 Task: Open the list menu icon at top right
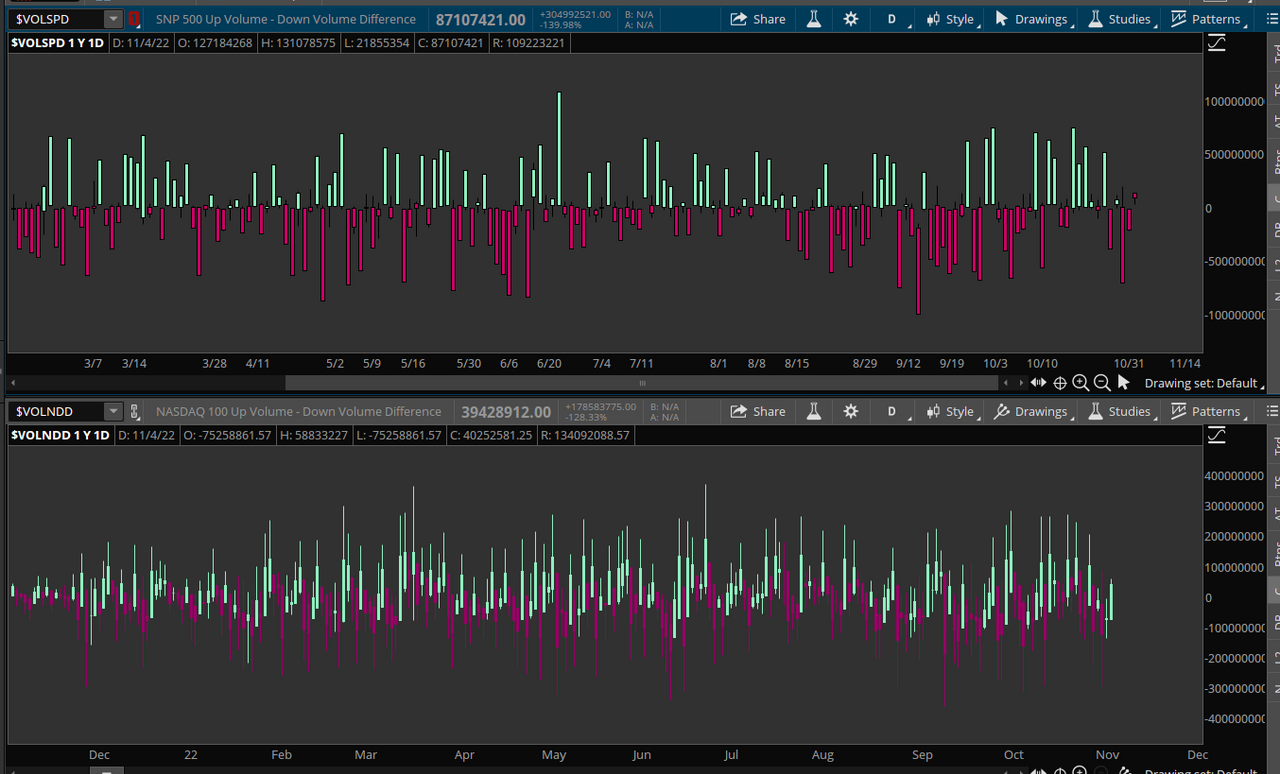(x=1272, y=19)
